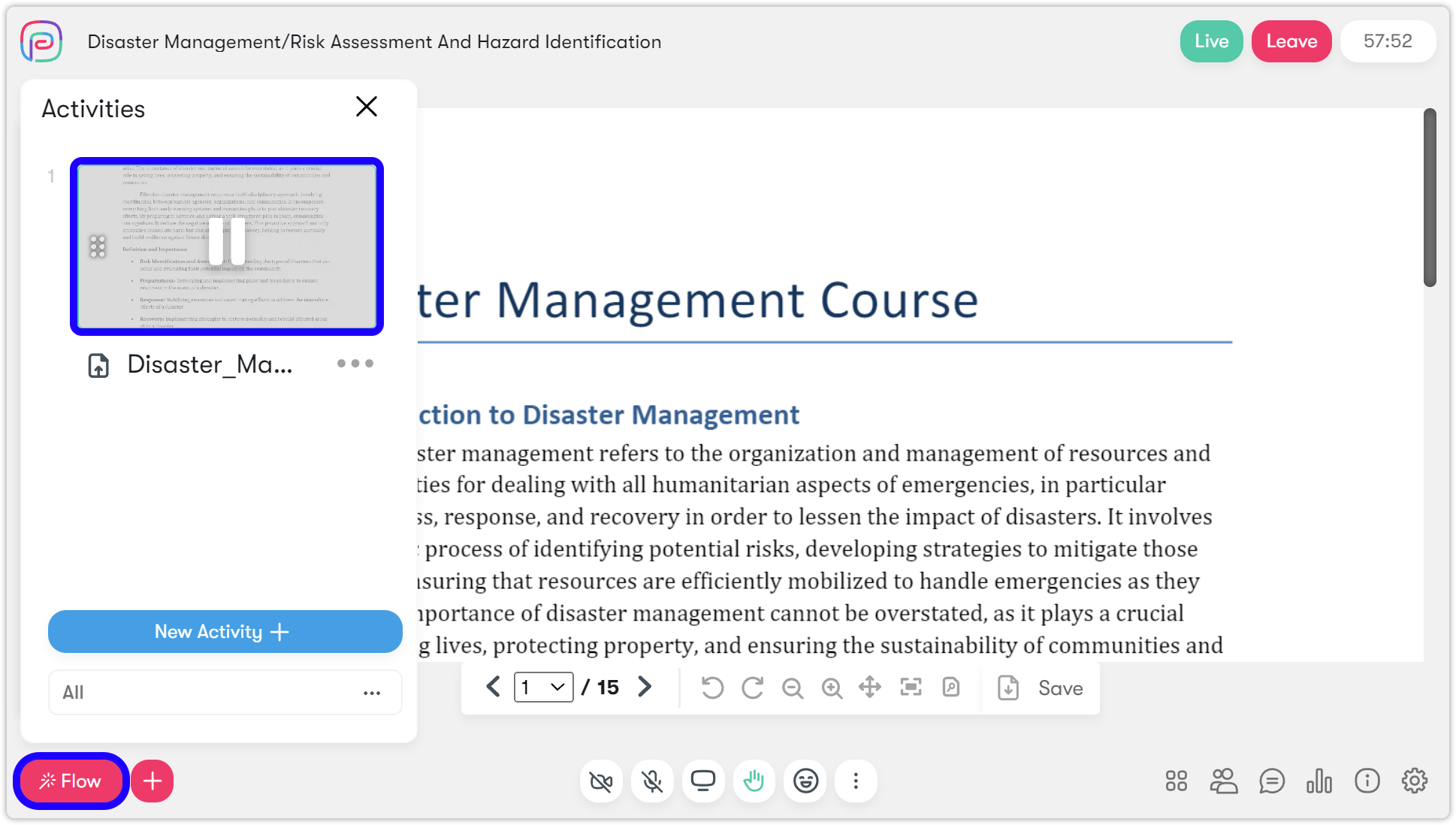Go to the next page
This screenshot has width=1456, height=825.
[x=645, y=687]
